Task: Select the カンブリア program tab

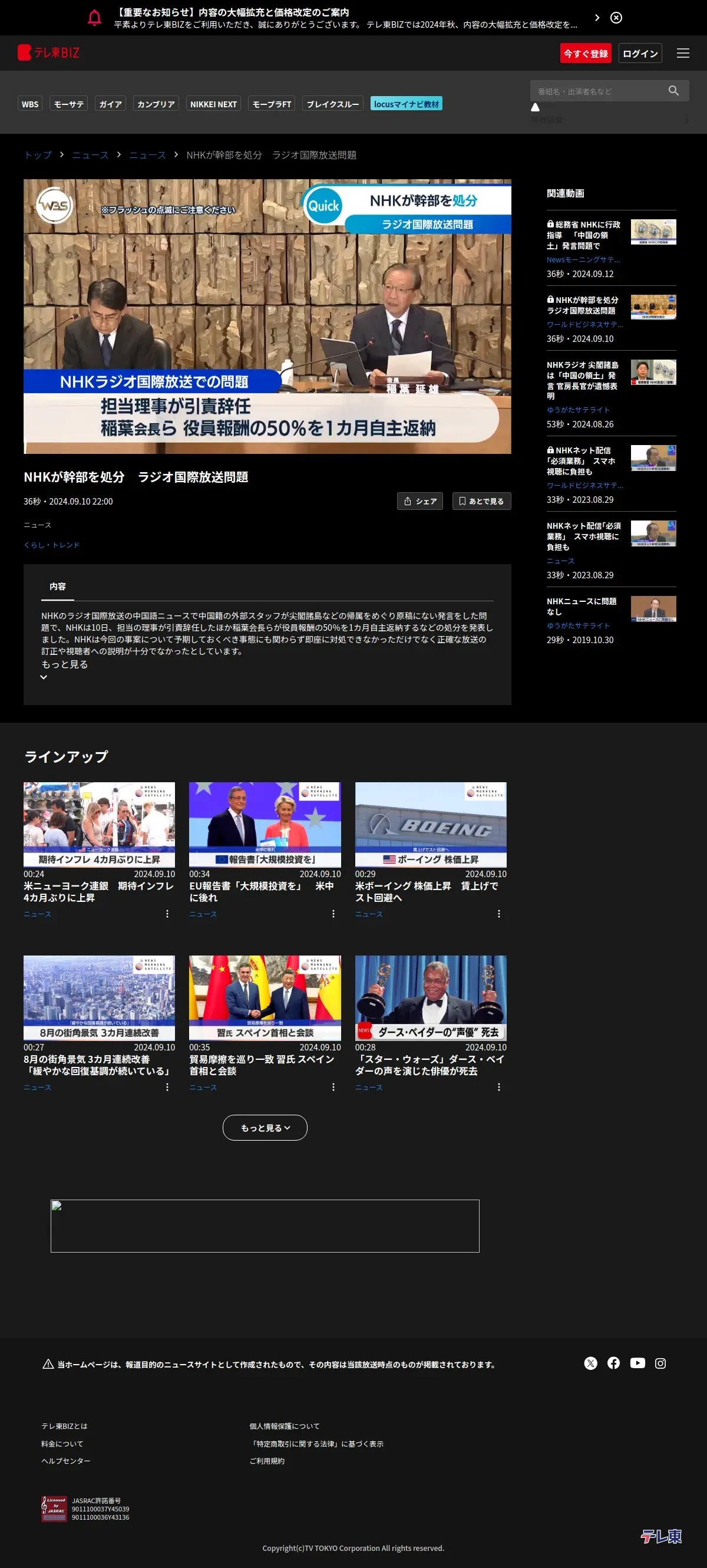Action: point(156,104)
